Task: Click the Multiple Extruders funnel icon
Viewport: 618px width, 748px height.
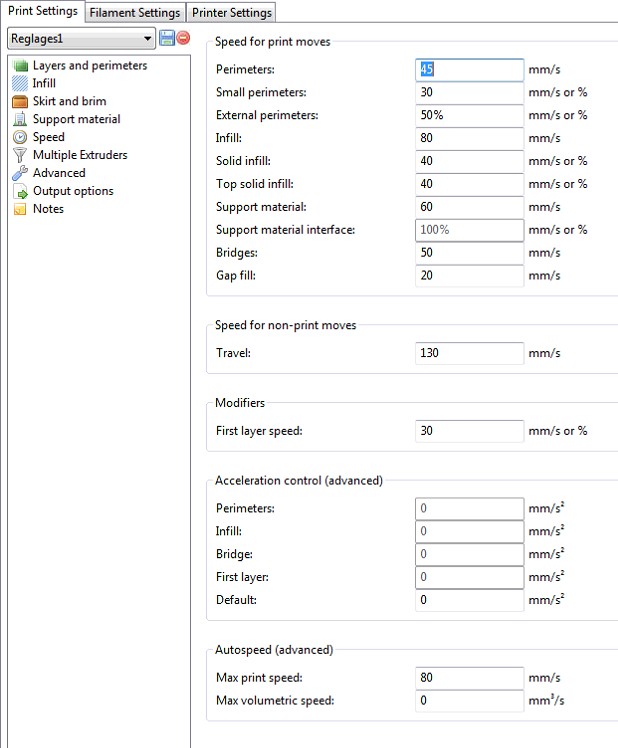Action: 19,156
